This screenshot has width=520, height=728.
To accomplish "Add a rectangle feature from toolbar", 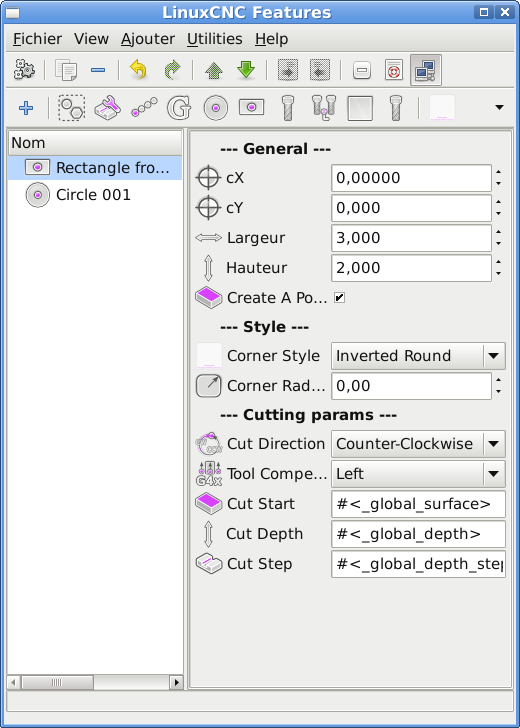I will (252, 108).
